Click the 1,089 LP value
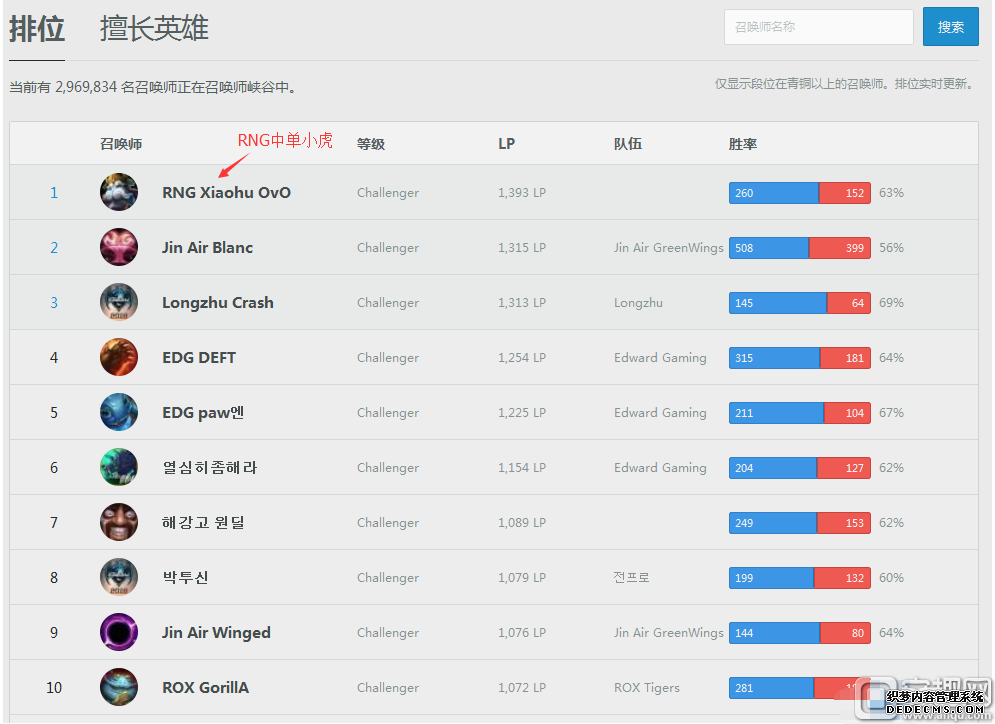This screenshot has height=724, width=995. 522,523
